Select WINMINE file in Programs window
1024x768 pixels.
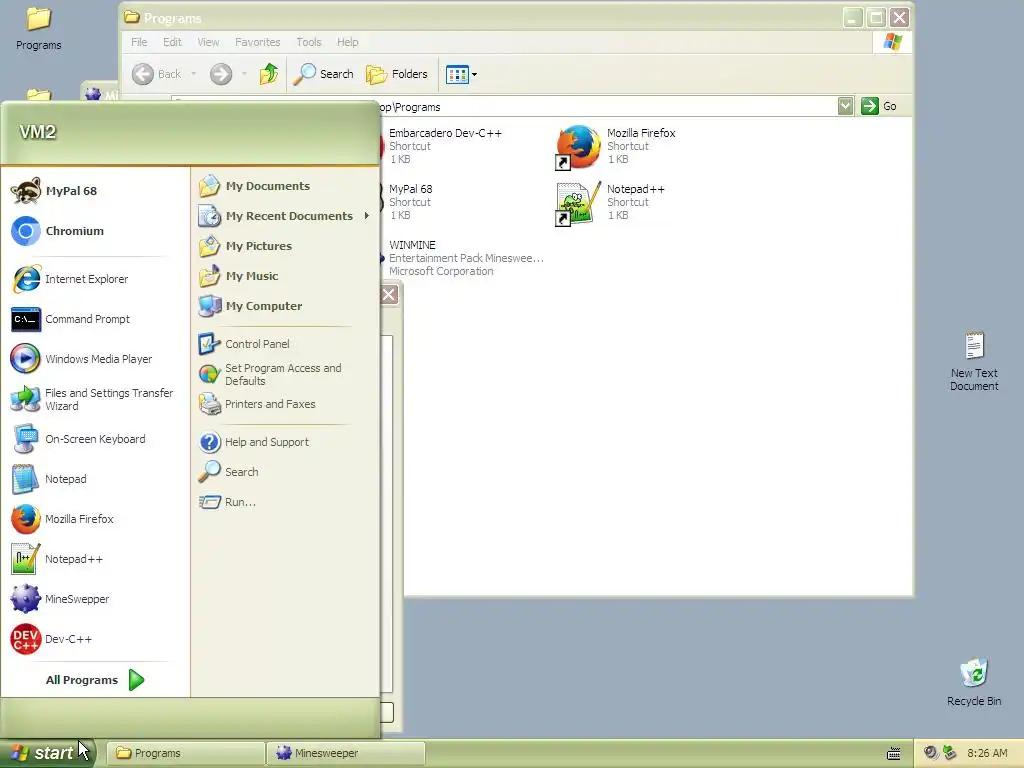click(461, 258)
